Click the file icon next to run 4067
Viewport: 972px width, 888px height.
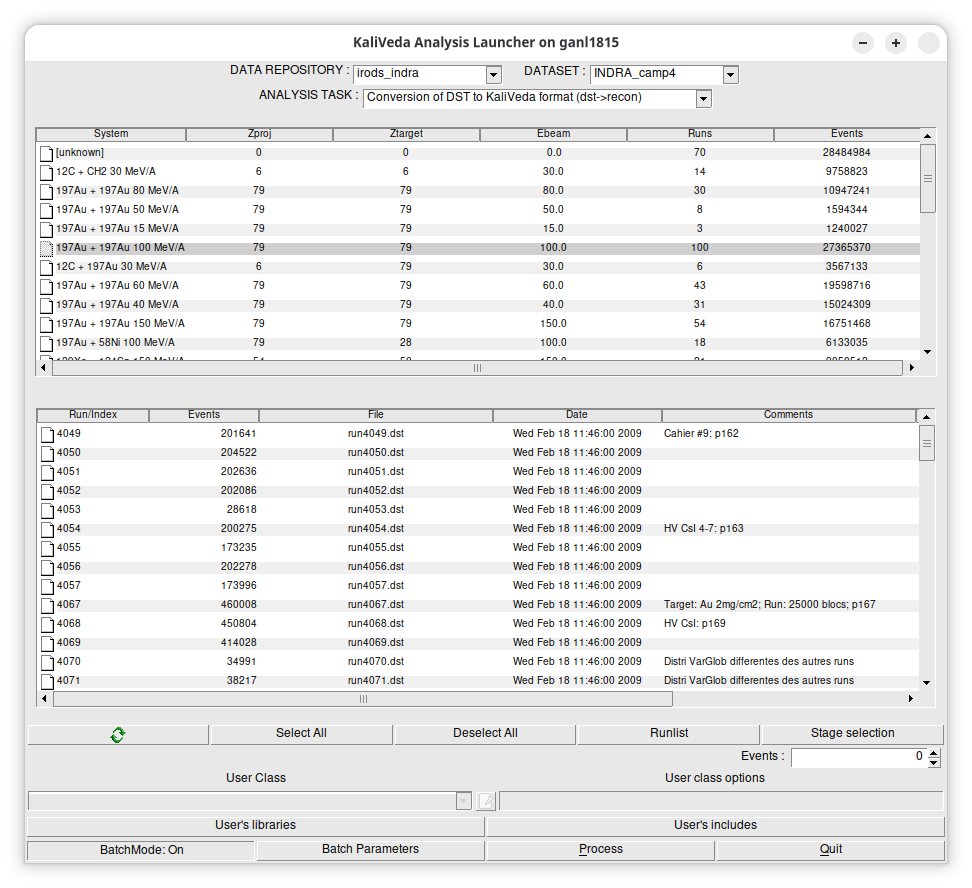point(46,605)
